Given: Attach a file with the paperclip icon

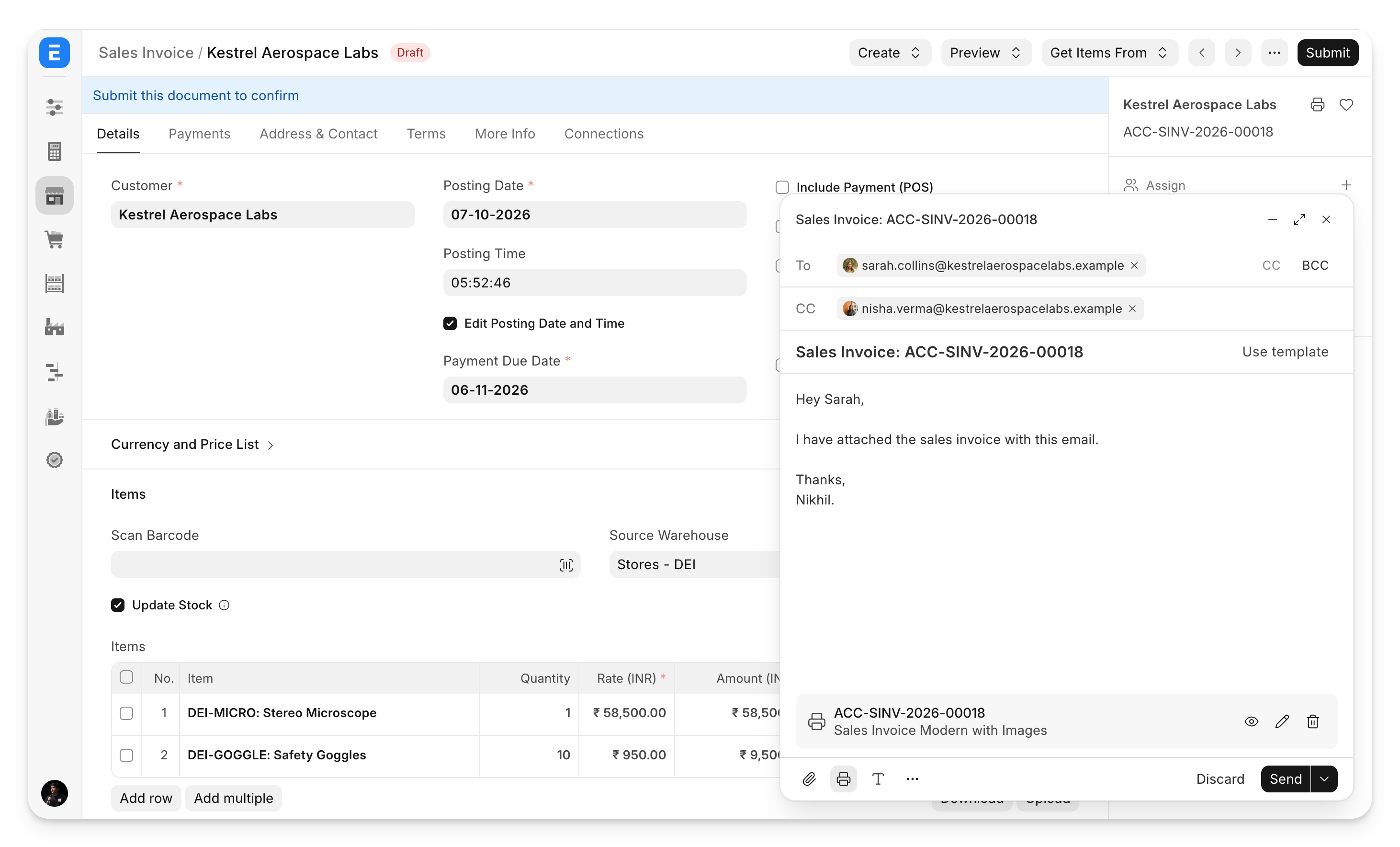Looking at the screenshot, I should (x=809, y=779).
